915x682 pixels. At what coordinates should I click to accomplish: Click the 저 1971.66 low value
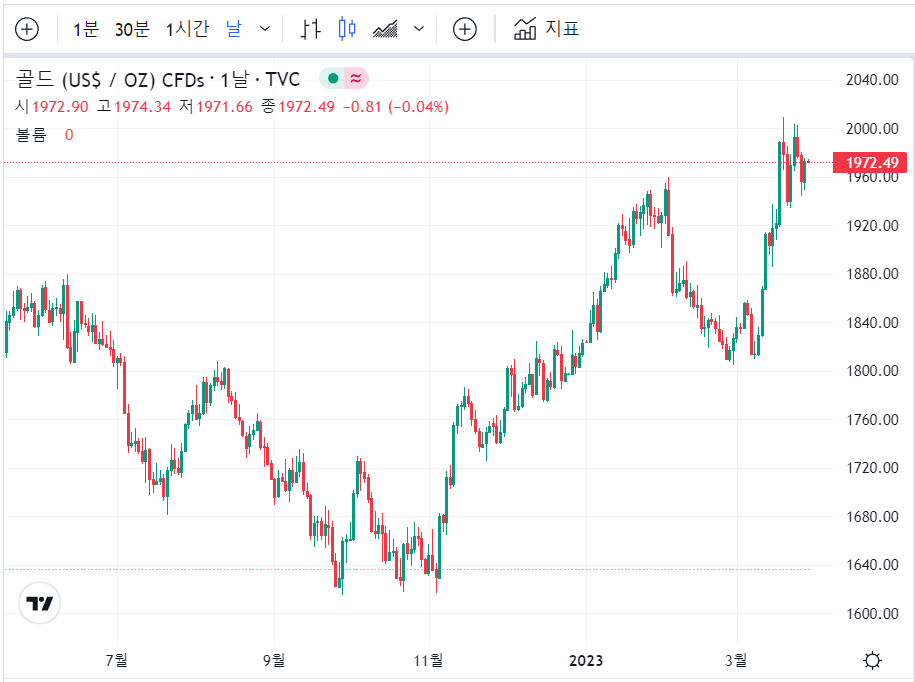tap(216, 107)
